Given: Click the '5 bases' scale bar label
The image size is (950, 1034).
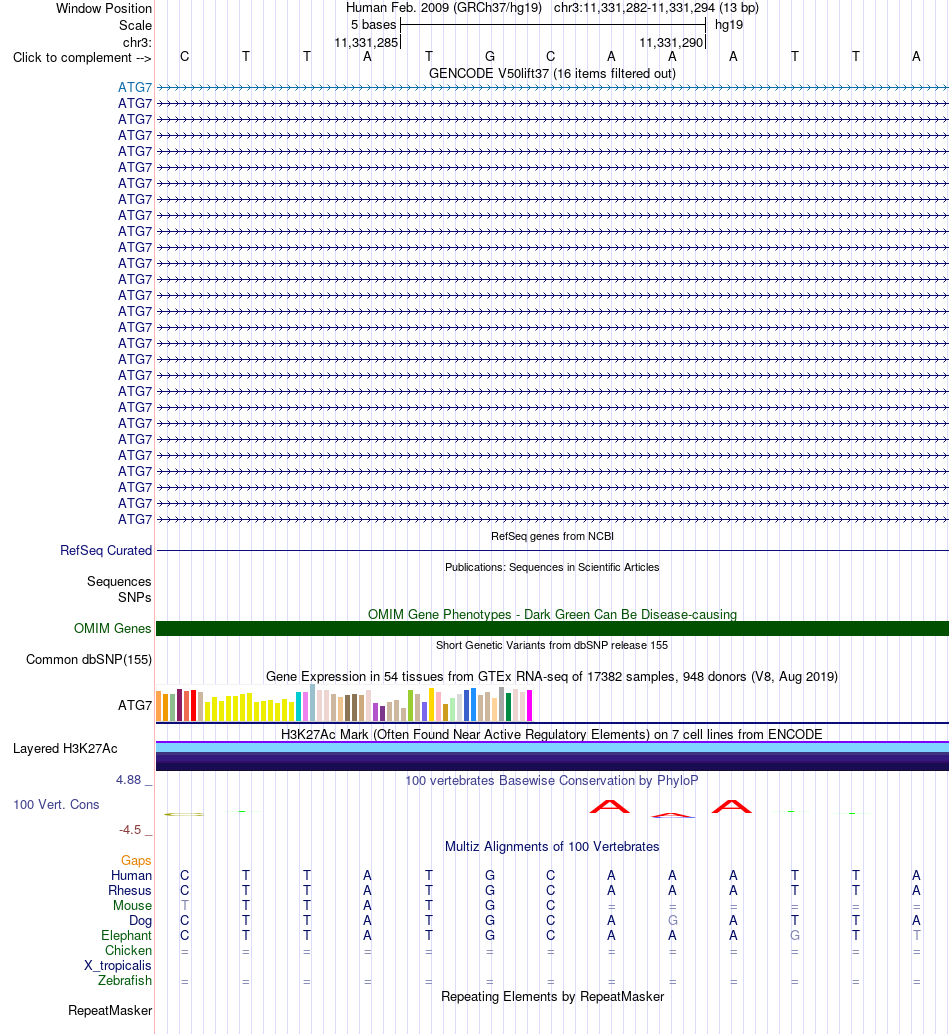Looking at the screenshot, I should point(373,25).
